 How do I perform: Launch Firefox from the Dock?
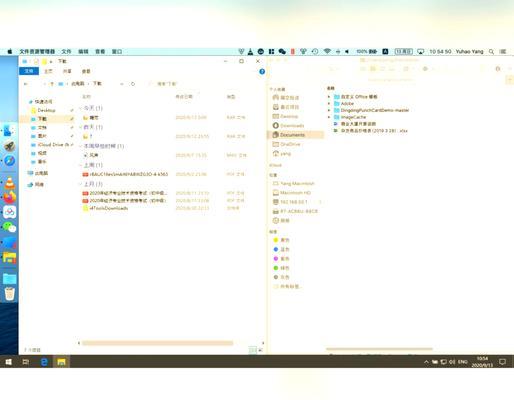coord(9,197)
